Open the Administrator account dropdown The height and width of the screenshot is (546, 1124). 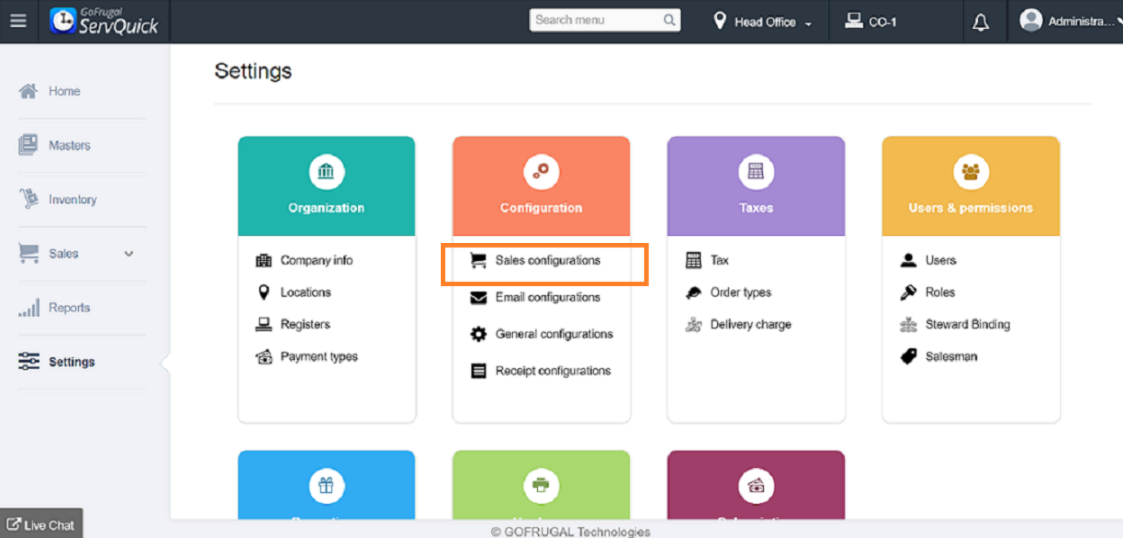click(x=1066, y=21)
